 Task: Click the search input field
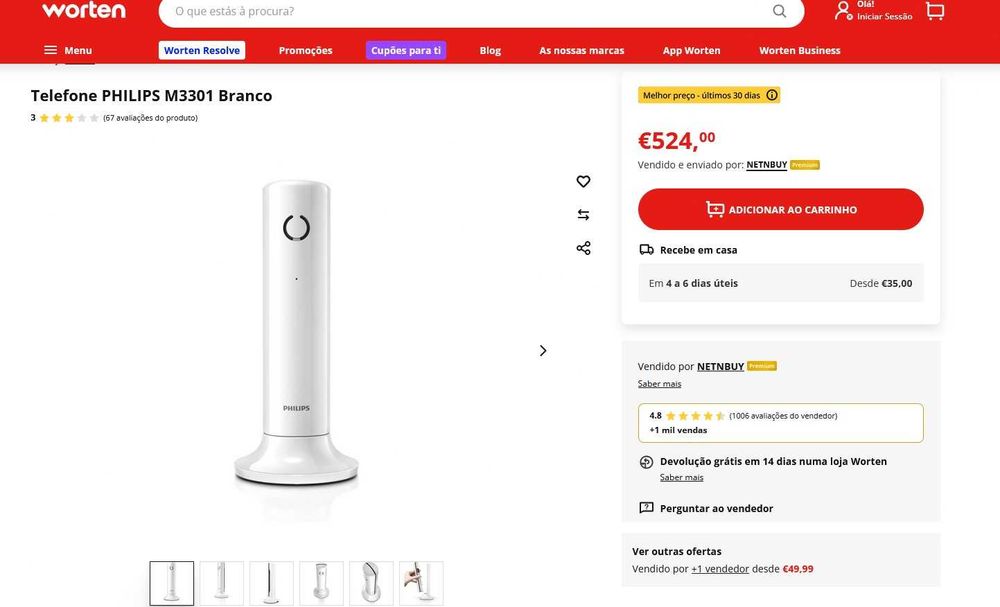(460, 11)
